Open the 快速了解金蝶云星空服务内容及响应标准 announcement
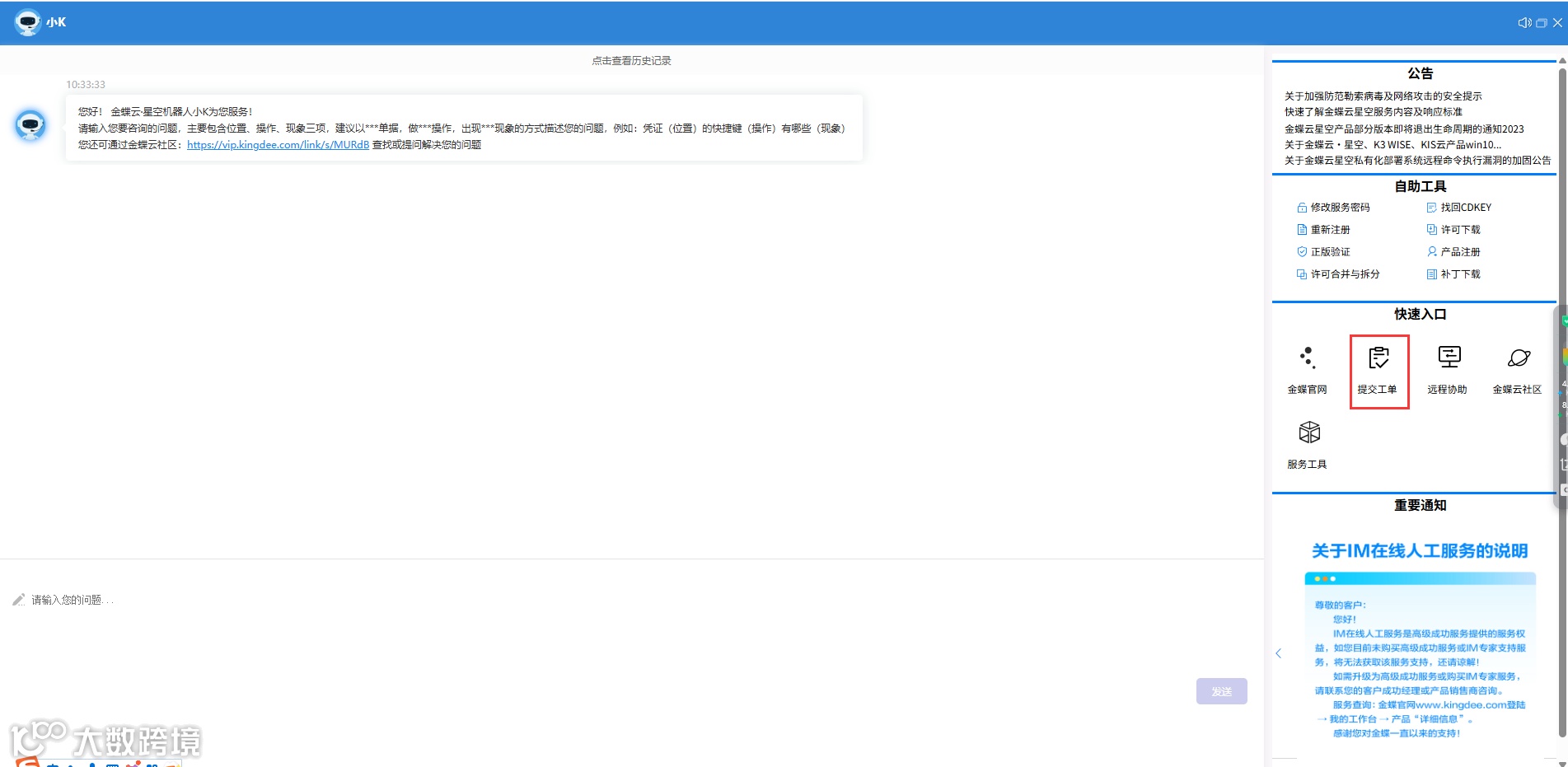The height and width of the screenshot is (767, 1568). point(1374,112)
